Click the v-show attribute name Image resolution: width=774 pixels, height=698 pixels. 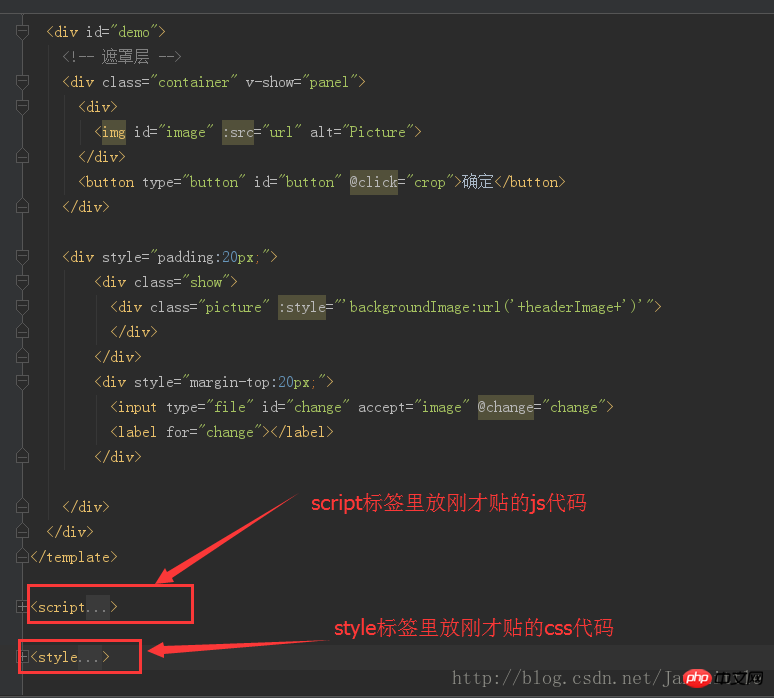pyautogui.click(x=270, y=82)
